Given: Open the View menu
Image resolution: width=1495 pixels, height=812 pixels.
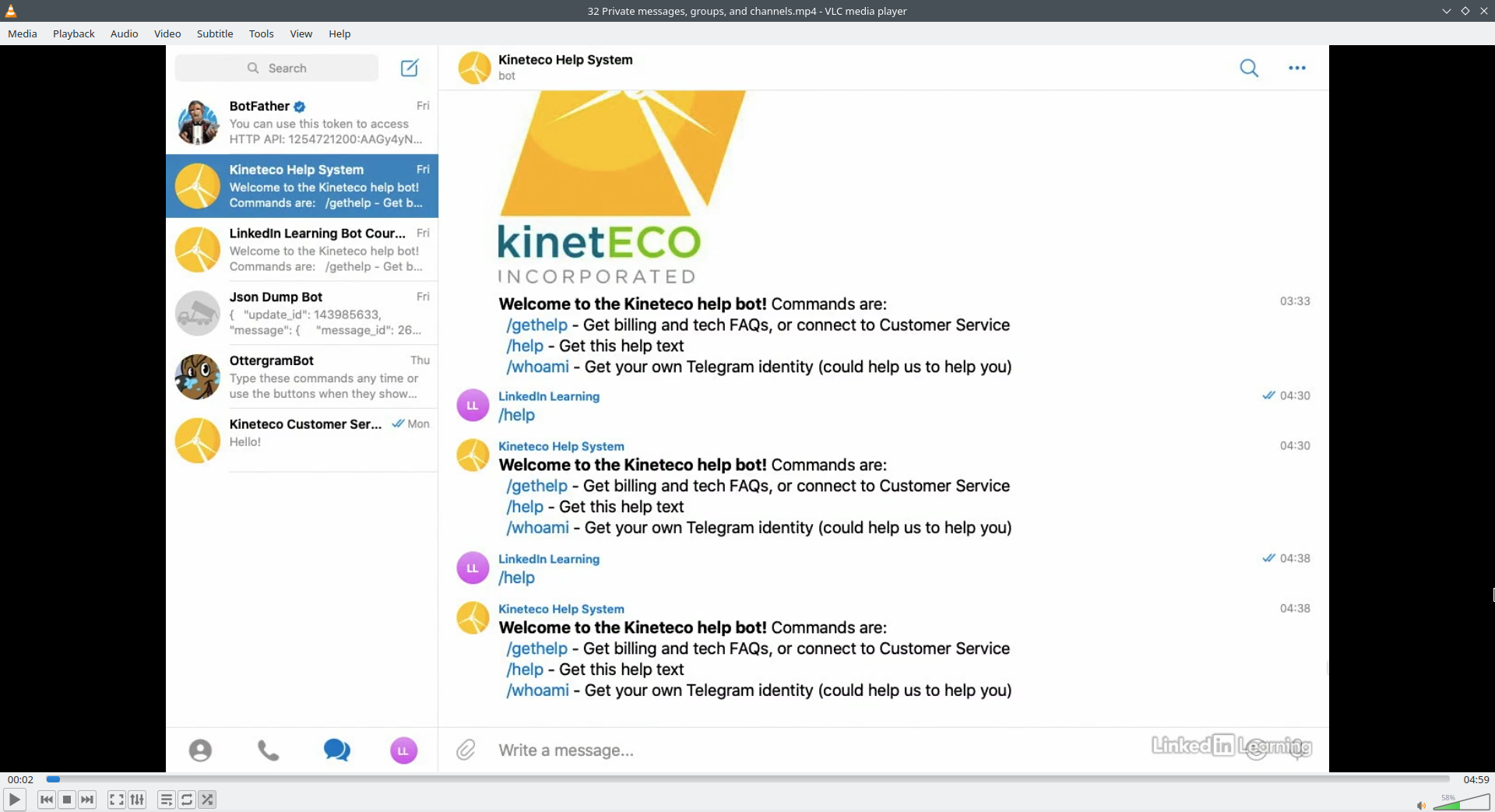Looking at the screenshot, I should coord(301,33).
